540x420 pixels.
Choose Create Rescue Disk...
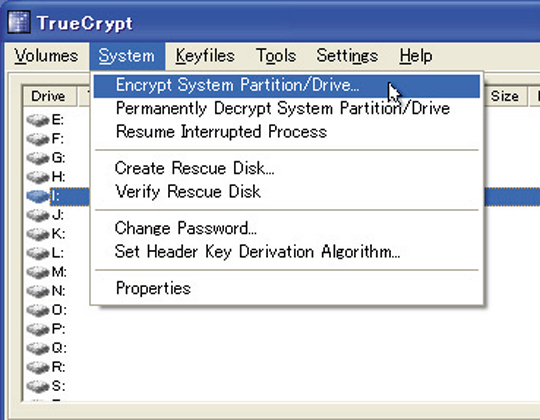(287, 168)
